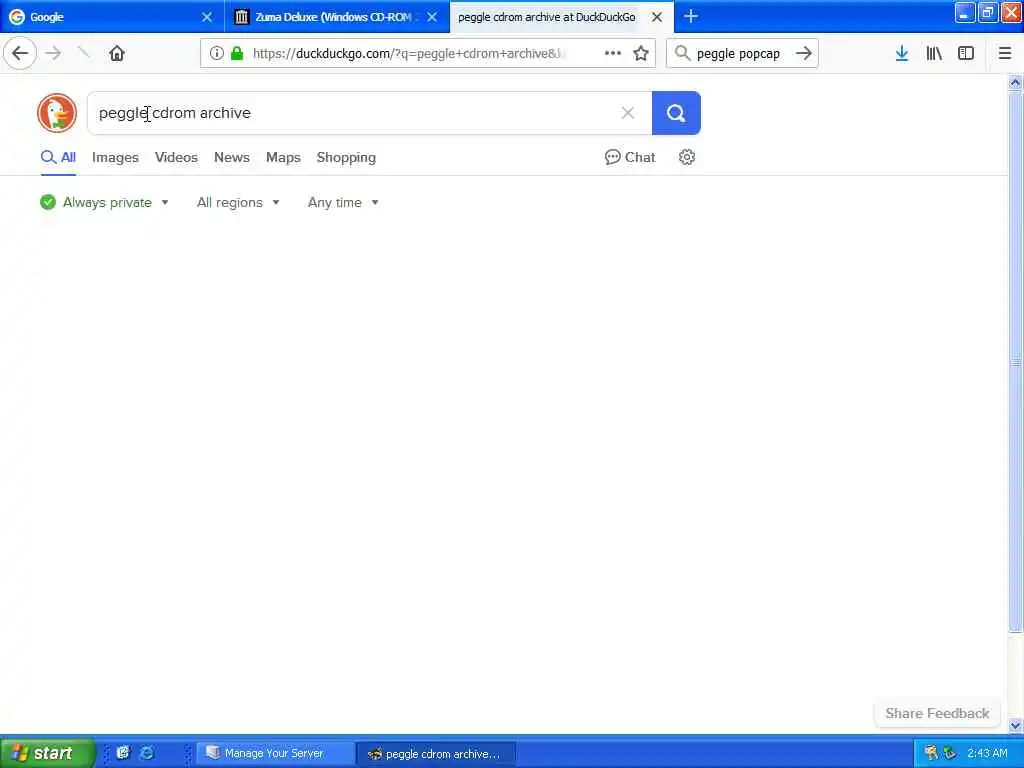Screen dimensions: 1024x768
Task: Switch to Maps results
Action: (283, 157)
